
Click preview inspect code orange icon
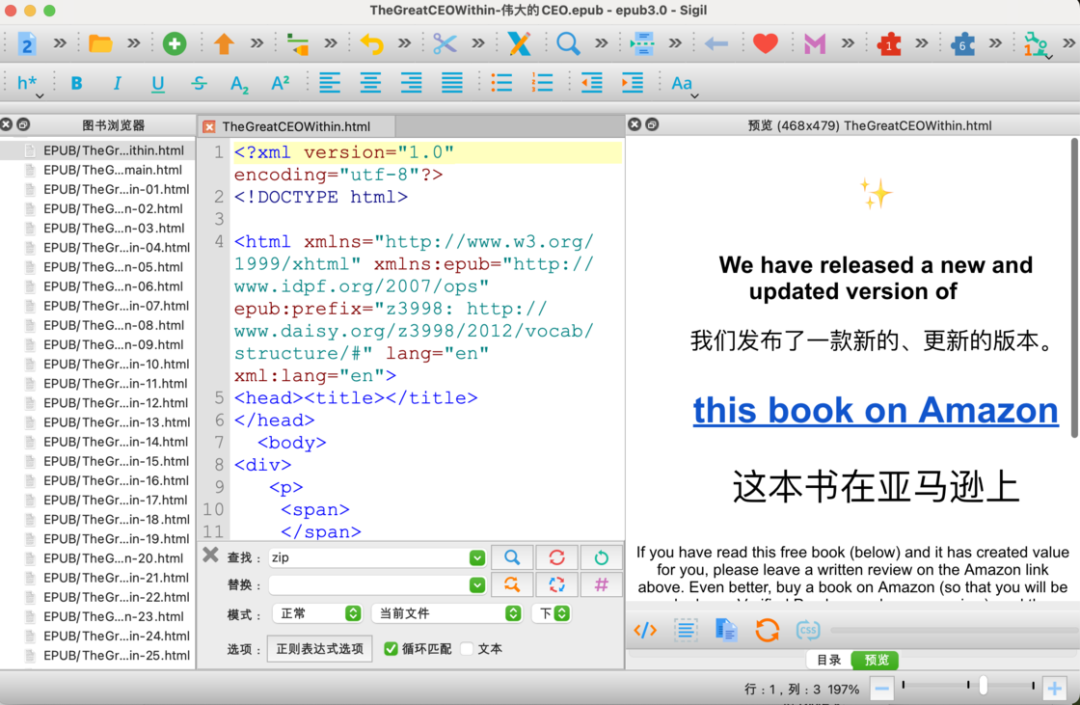[x=645, y=630]
